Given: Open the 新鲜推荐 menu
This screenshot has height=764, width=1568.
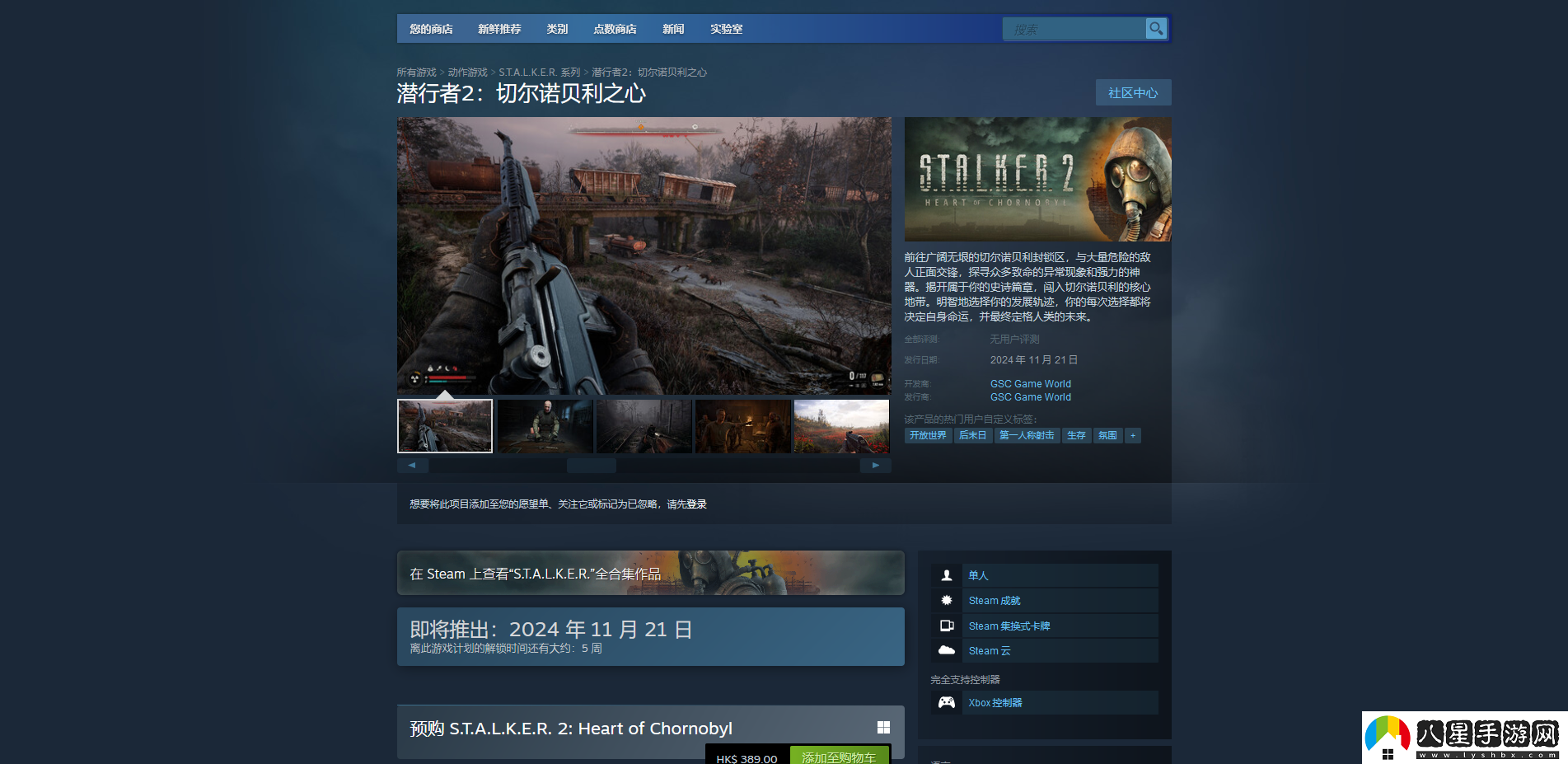Looking at the screenshot, I should (x=499, y=29).
